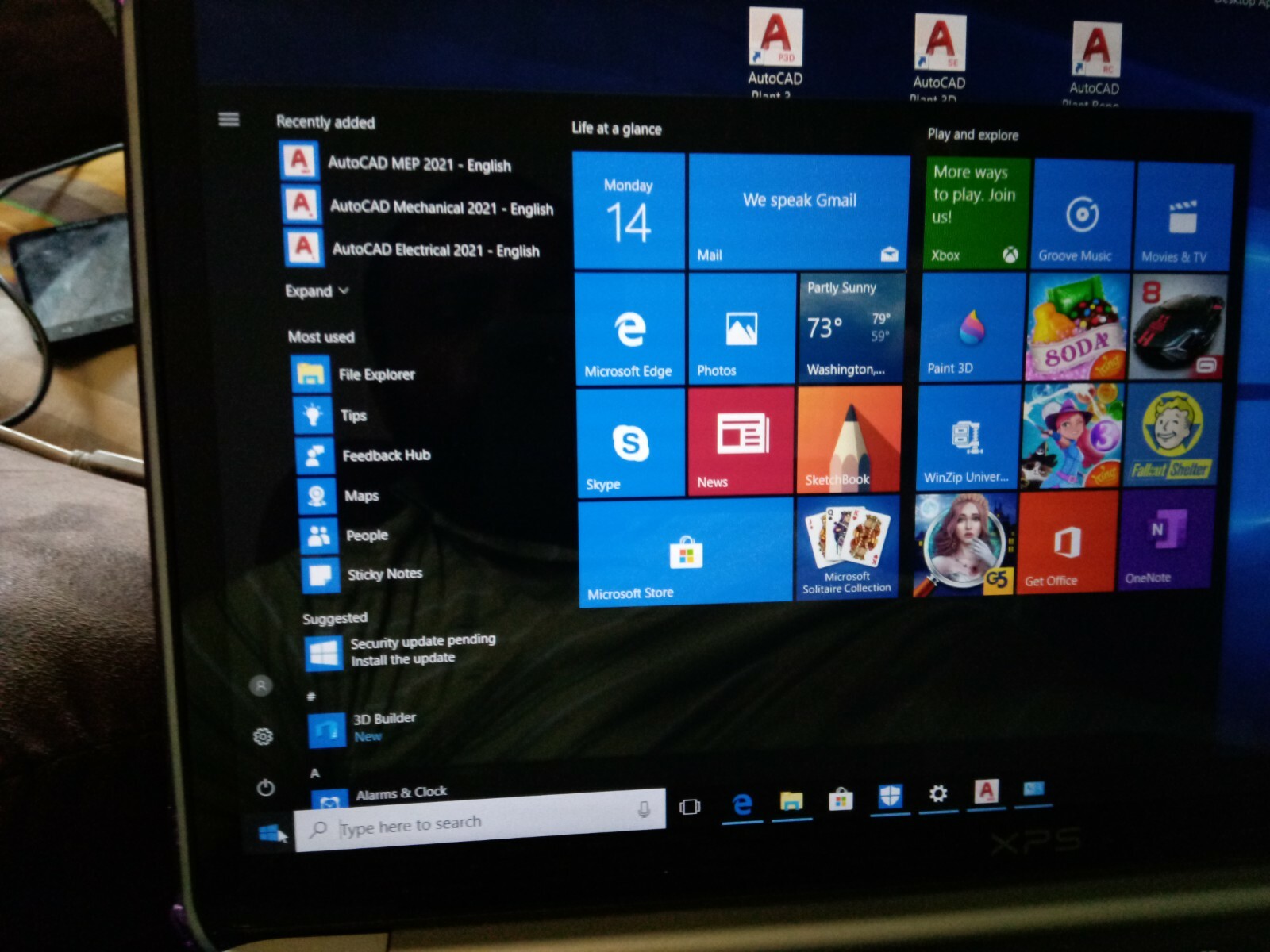Open the user account button

260,685
